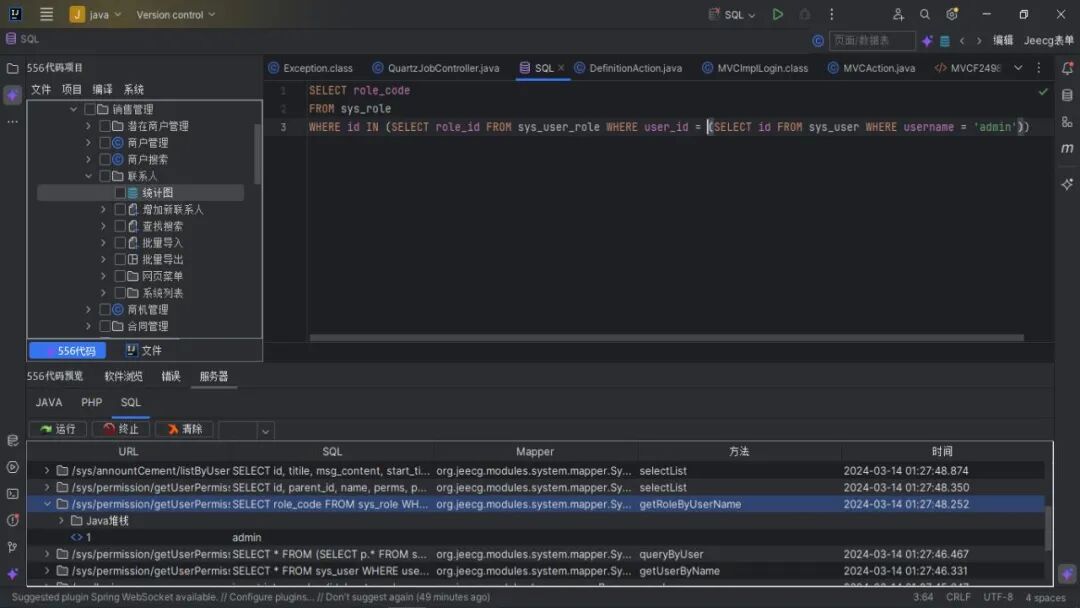Open the Debug bug icon in toolbar
Viewport: 1080px width, 608px height.
point(805,15)
